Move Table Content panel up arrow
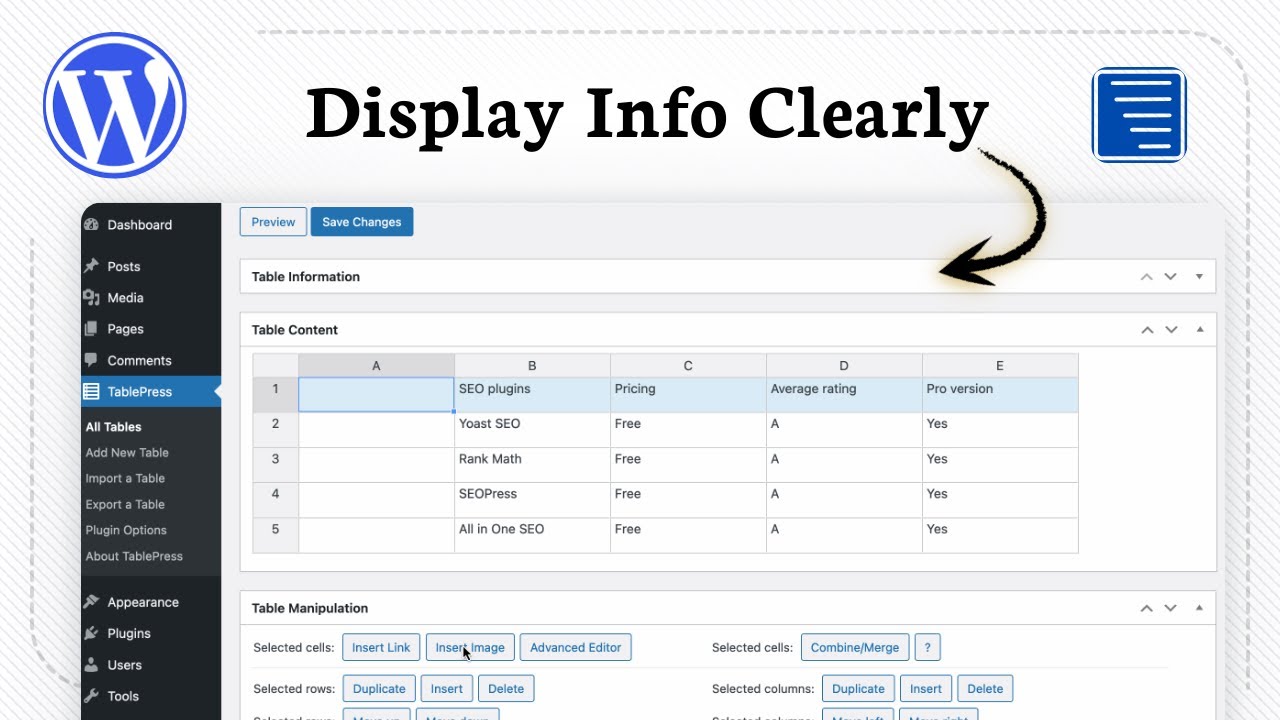This screenshot has height=720, width=1280. [x=1147, y=330]
